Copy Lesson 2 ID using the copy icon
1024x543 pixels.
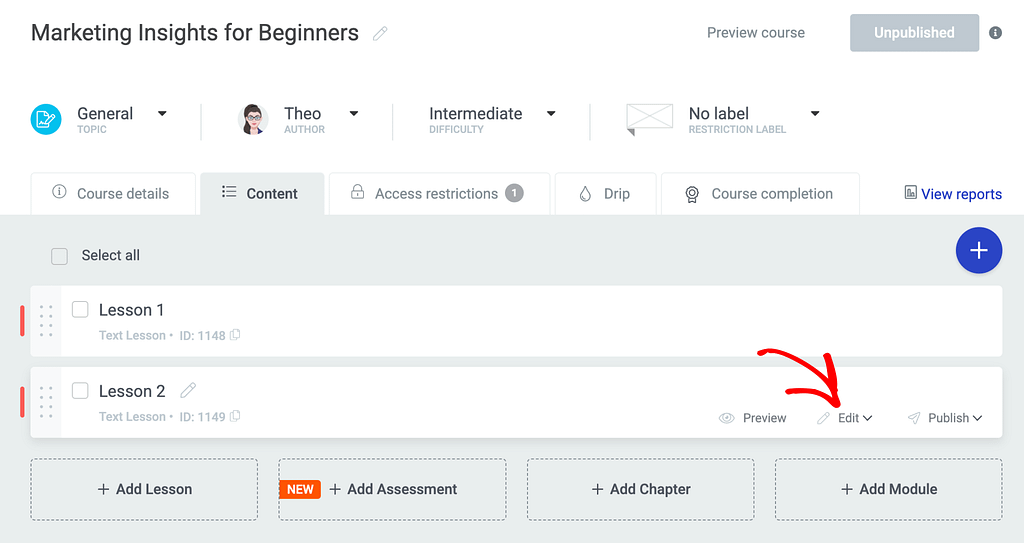[x=235, y=417]
